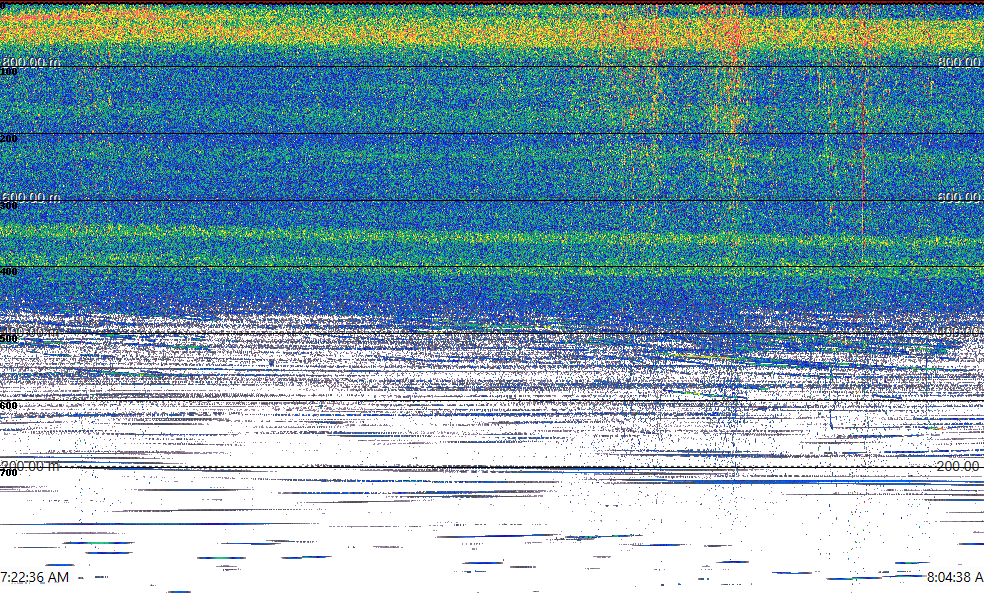Viewport: 984px width, 594px height.
Task: Click the "800.00 m" label on the left
Action: tap(30, 62)
